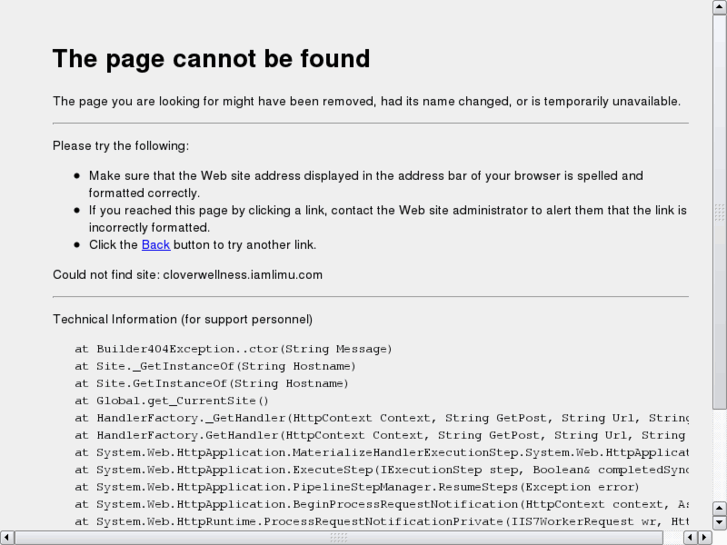The width and height of the screenshot is (727, 545).
Task: Click the down arrow at the vertical scrollbar's bottom
Action: (x=719, y=522)
